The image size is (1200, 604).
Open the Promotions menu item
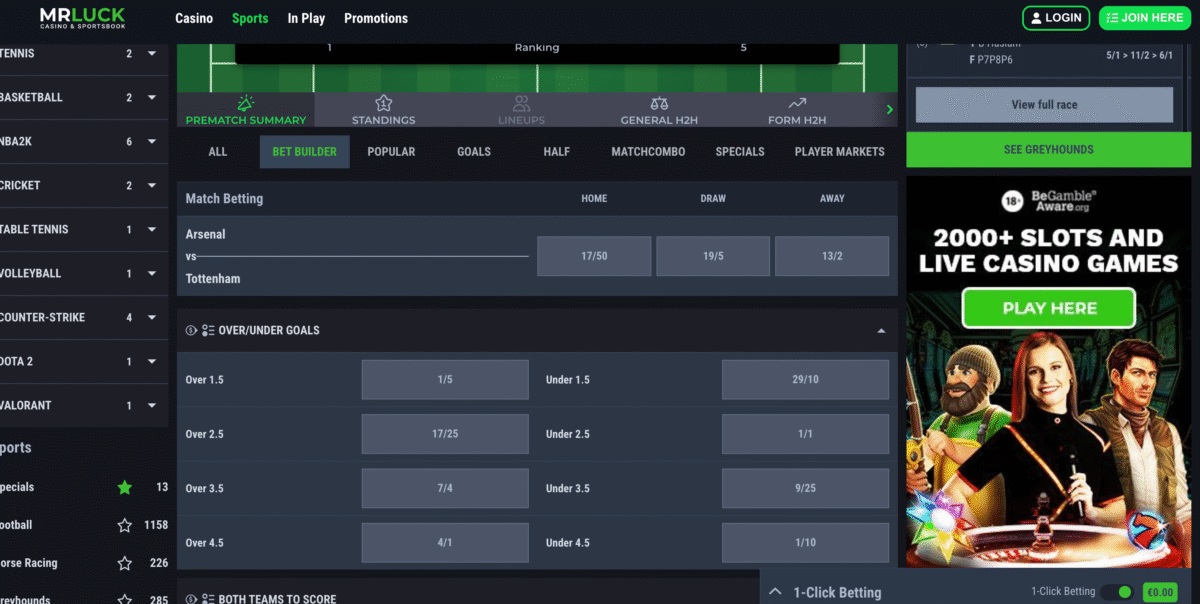coord(376,18)
